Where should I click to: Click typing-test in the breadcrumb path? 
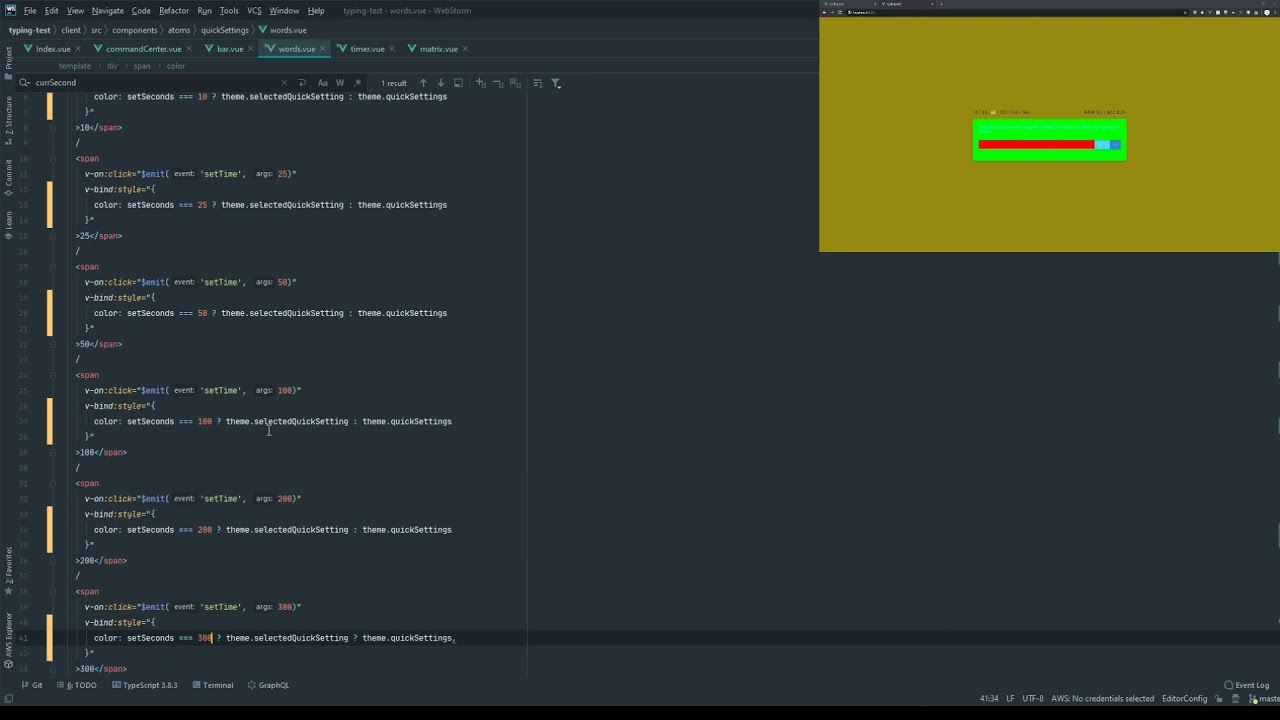pos(29,30)
